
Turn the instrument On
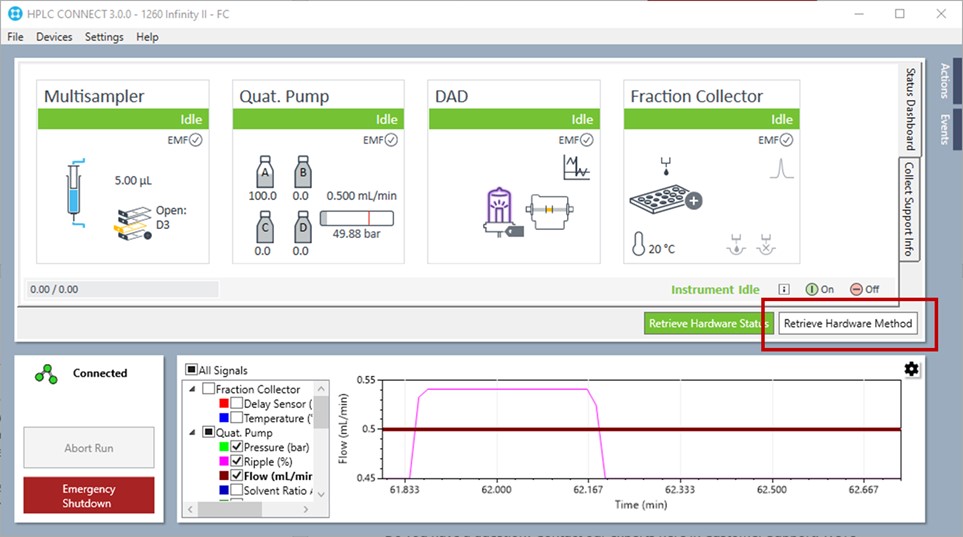[x=819, y=289]
